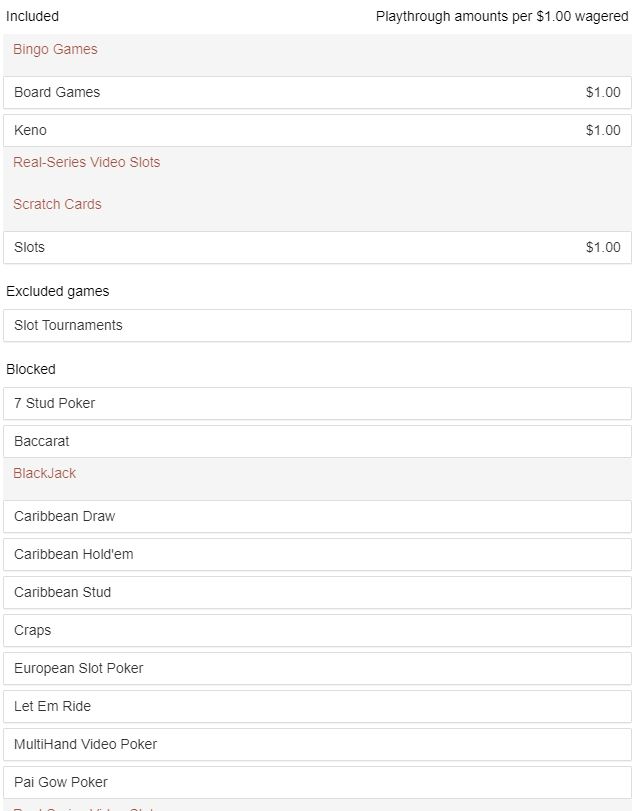Click the Craps row
Image resolution: width=639 pixels, height=811 pixels.
pyautogui.click(x=317, y=630)
